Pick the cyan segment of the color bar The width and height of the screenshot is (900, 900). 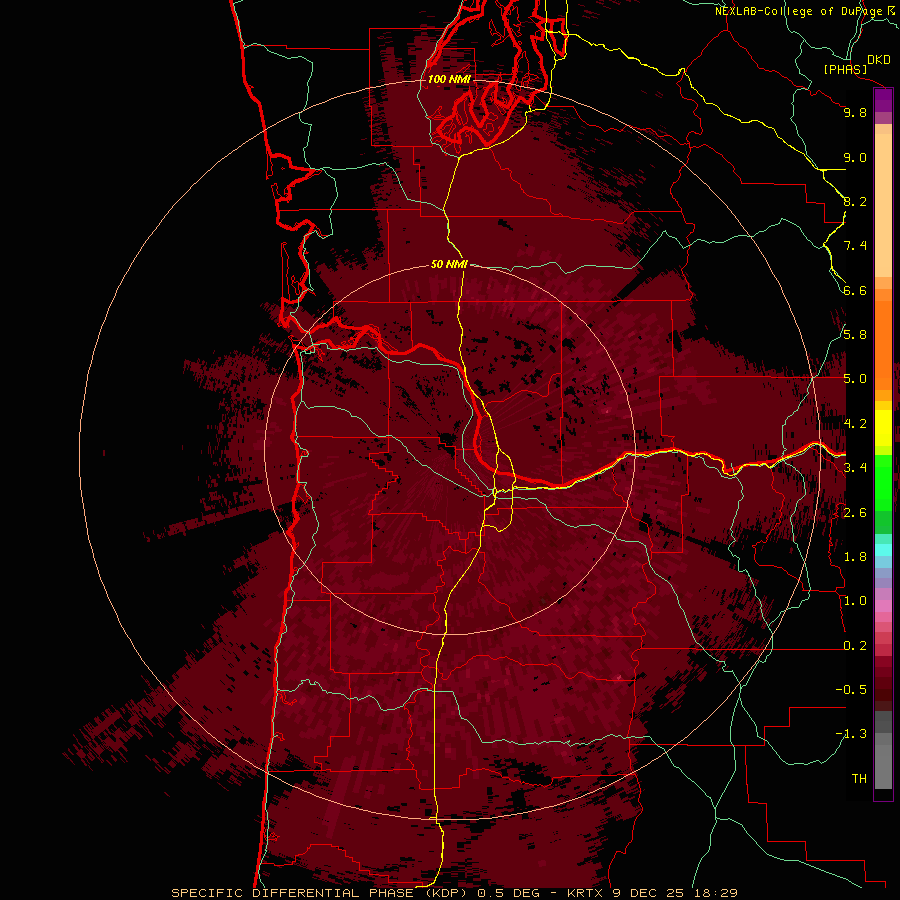883,550
